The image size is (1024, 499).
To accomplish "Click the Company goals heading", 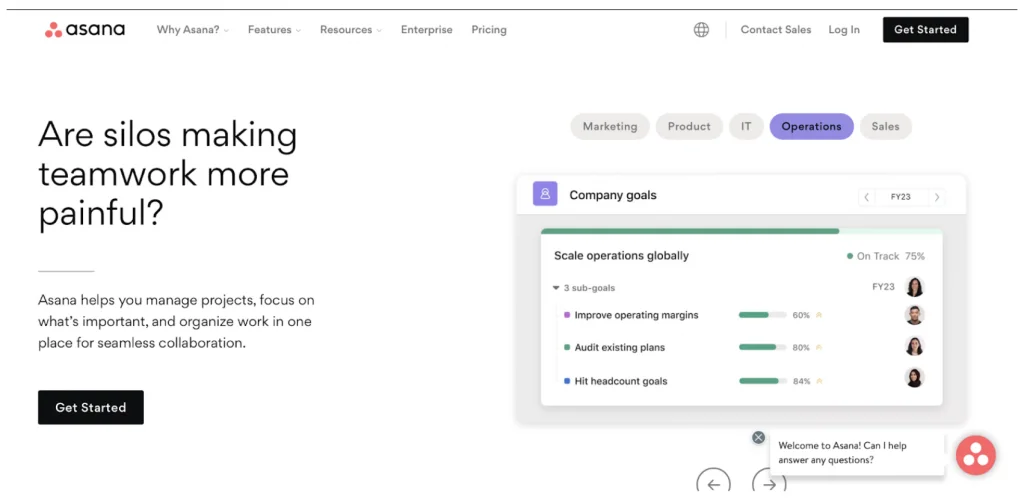I will point(613,195).
